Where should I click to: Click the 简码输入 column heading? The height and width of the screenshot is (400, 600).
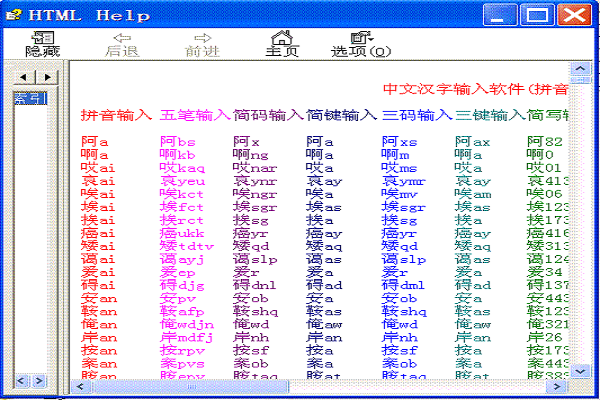(268, 115)
